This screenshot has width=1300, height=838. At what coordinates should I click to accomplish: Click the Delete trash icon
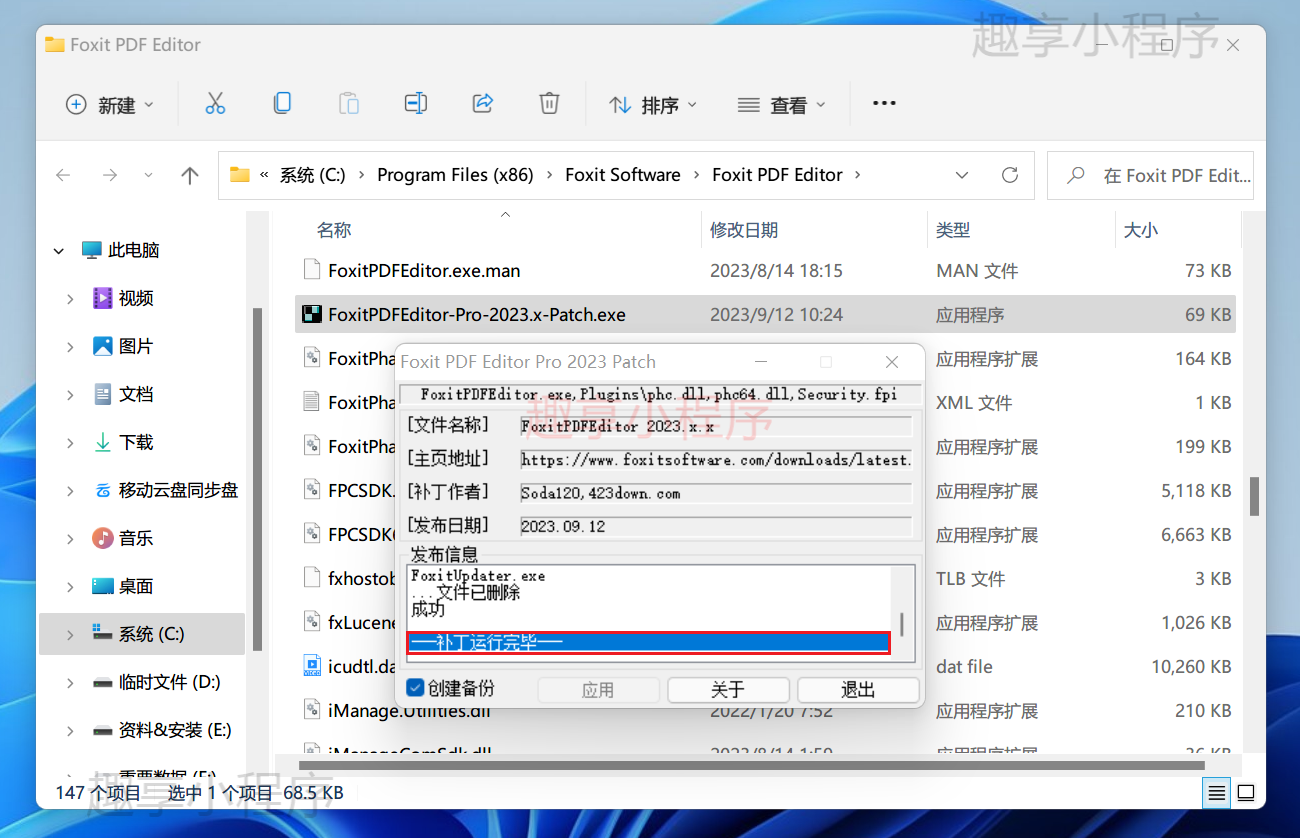pos(549,103)
